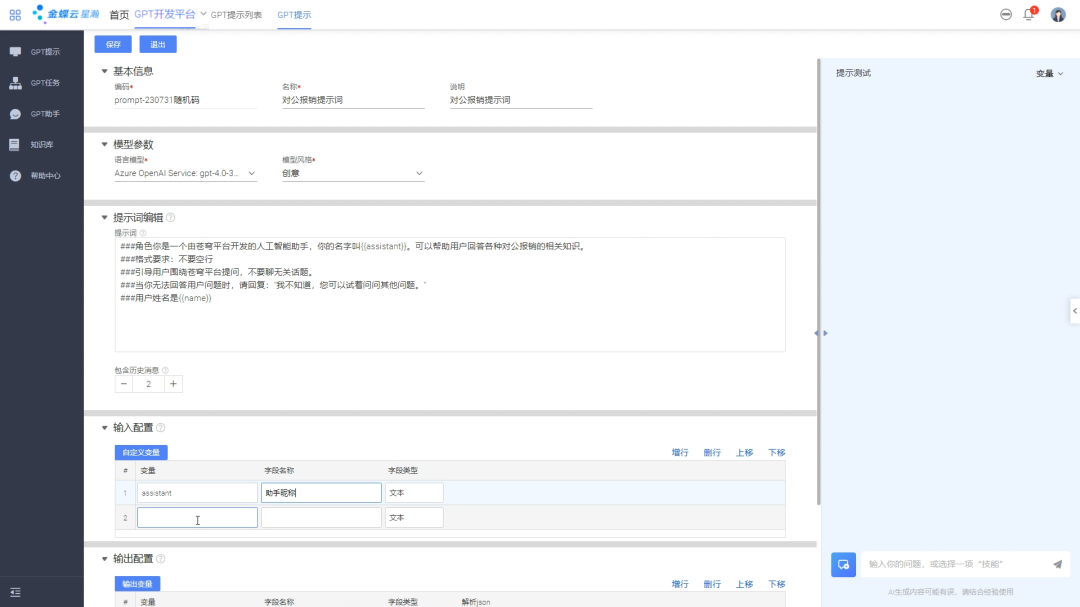Click the circular minus icon in header

(1006, 14)
